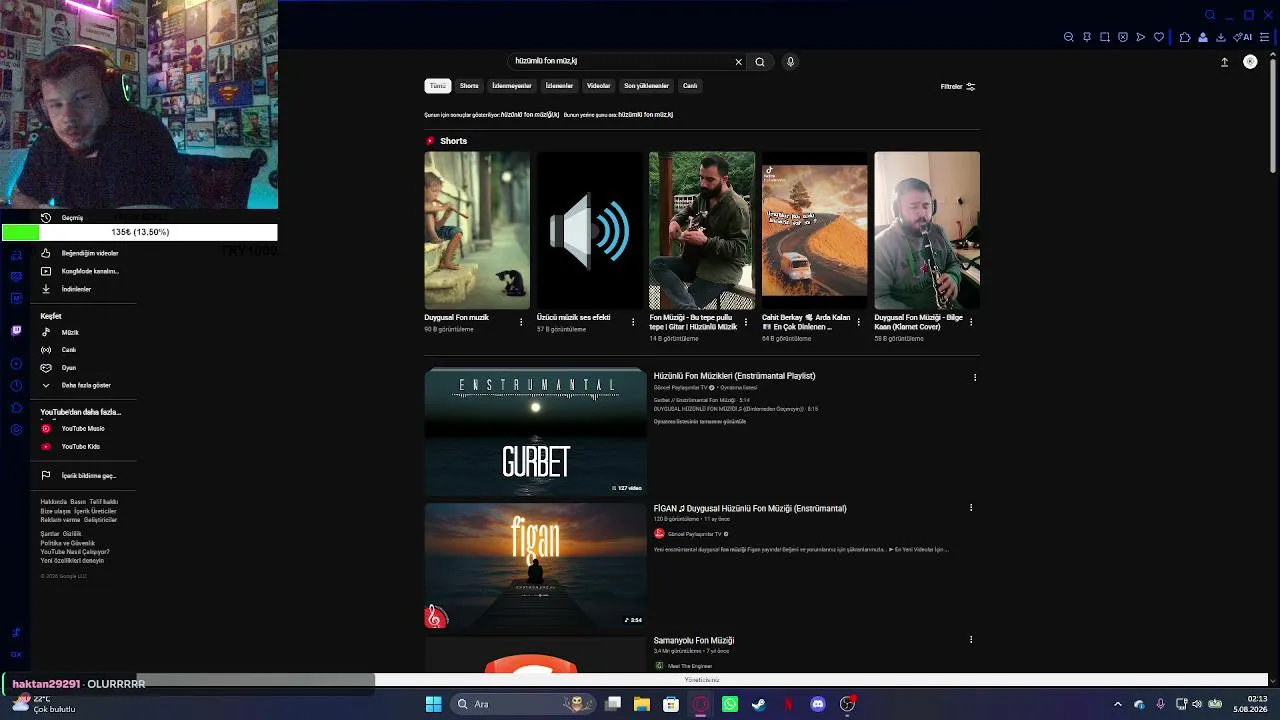Select the Canlı filter chip
This screenshot has width=1280, height=720.
click(x=690, y=86)
